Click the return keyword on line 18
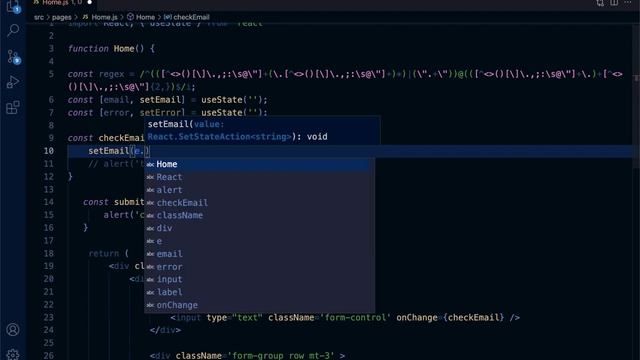 [x=104, y=253]
